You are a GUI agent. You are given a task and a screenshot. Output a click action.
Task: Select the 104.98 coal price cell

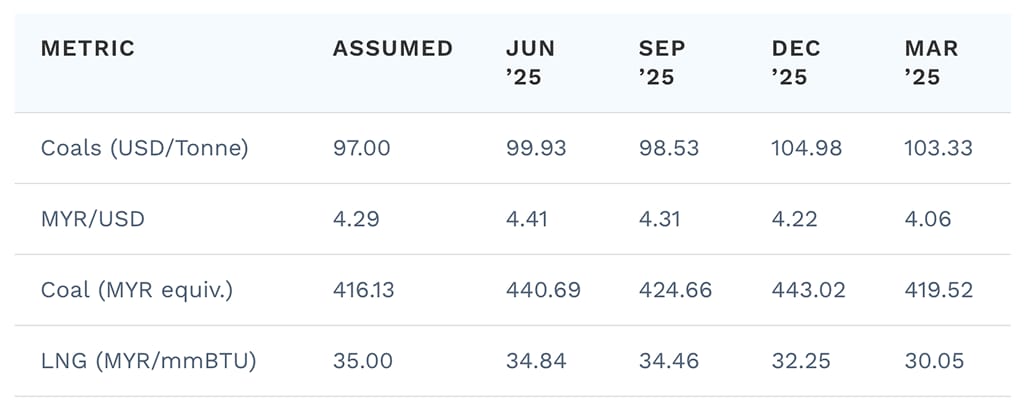807,148
